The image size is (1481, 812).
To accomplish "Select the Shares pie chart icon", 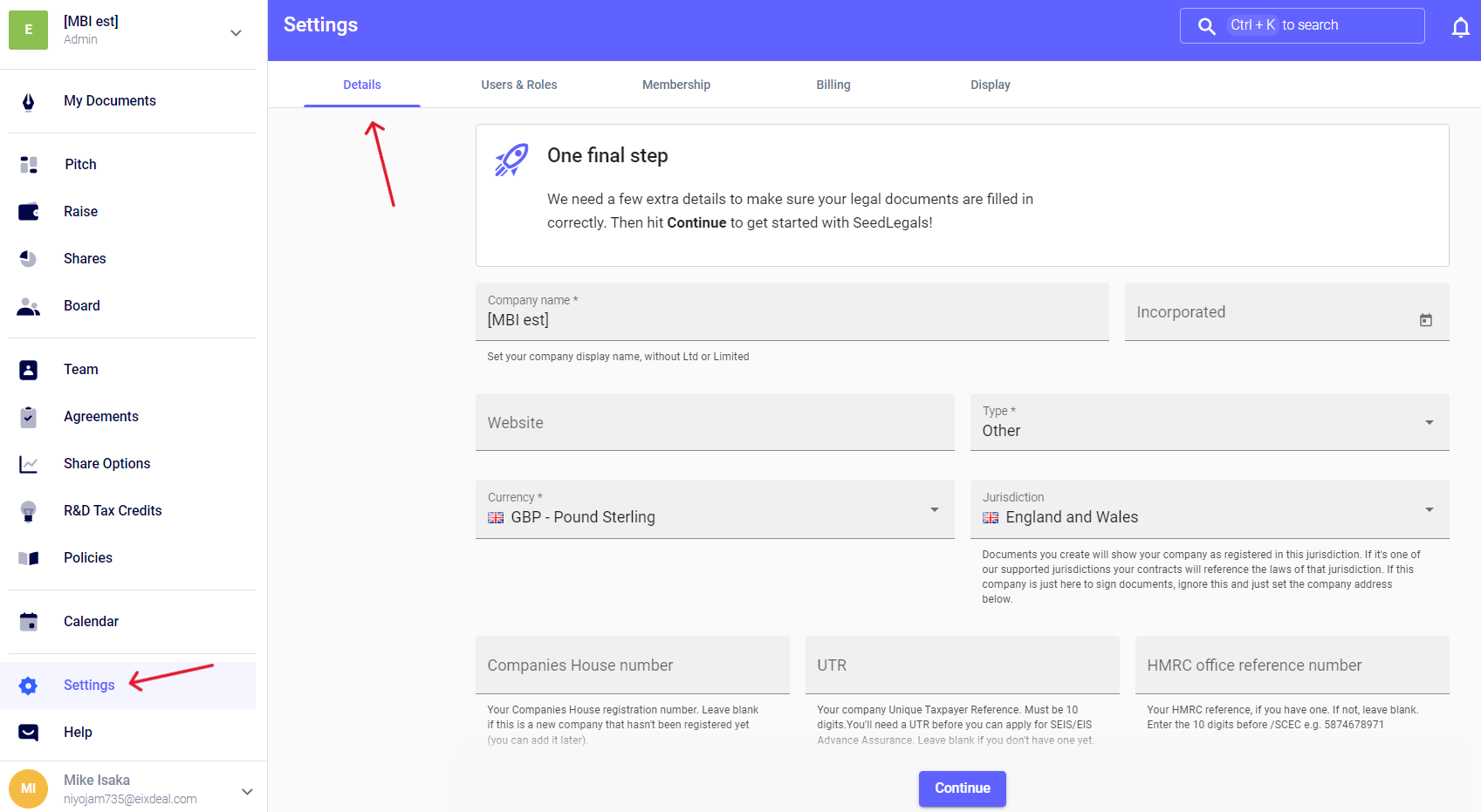I will click(28, 259).
